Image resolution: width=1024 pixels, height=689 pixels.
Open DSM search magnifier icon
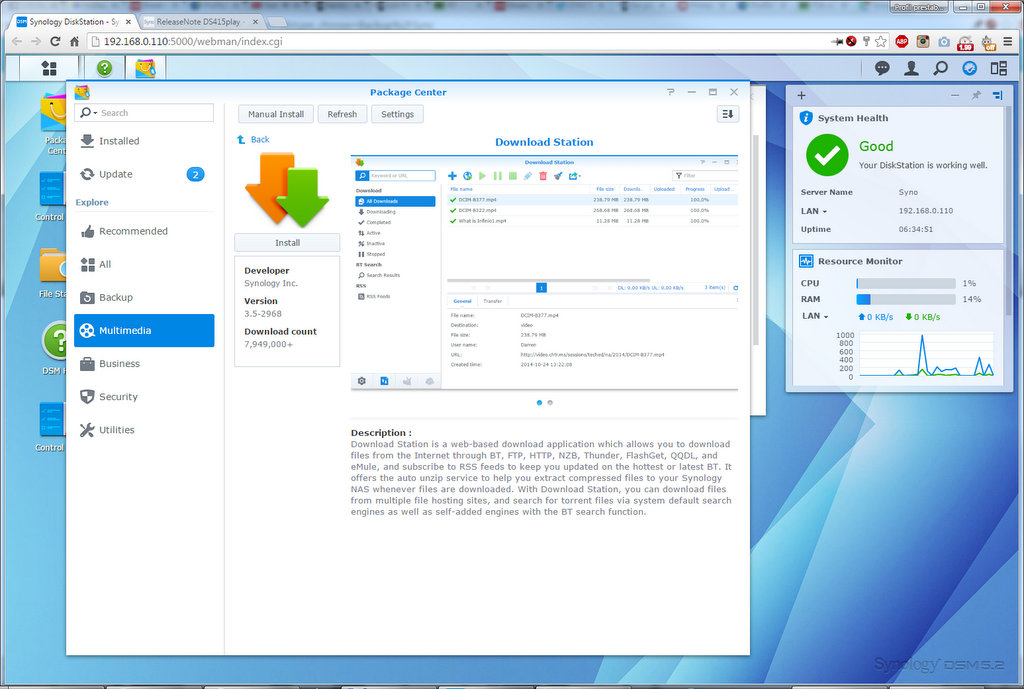(940, 68)
